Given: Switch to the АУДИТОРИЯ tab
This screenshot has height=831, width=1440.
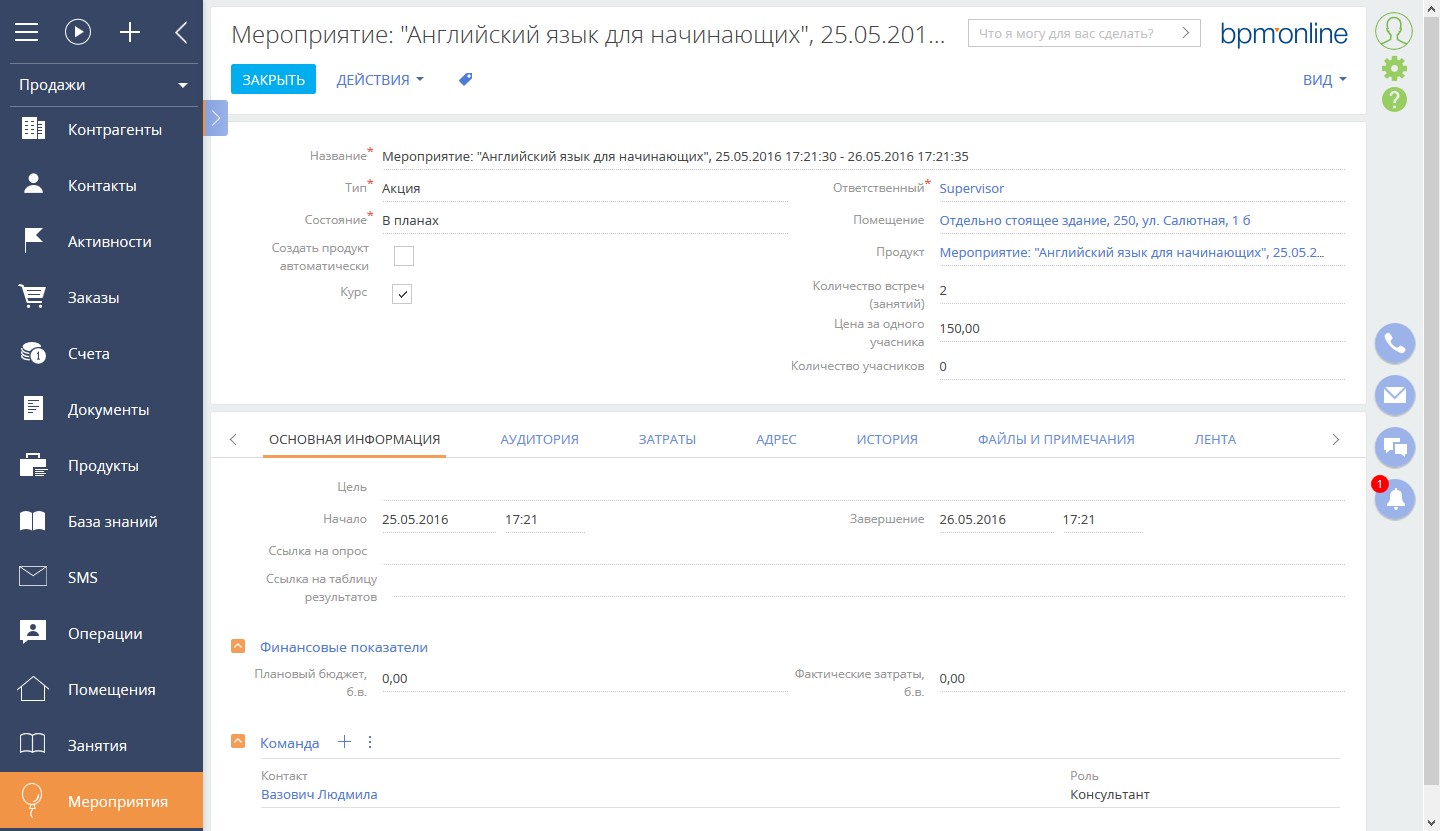Looking at the screenshot, I should (539, 438).
